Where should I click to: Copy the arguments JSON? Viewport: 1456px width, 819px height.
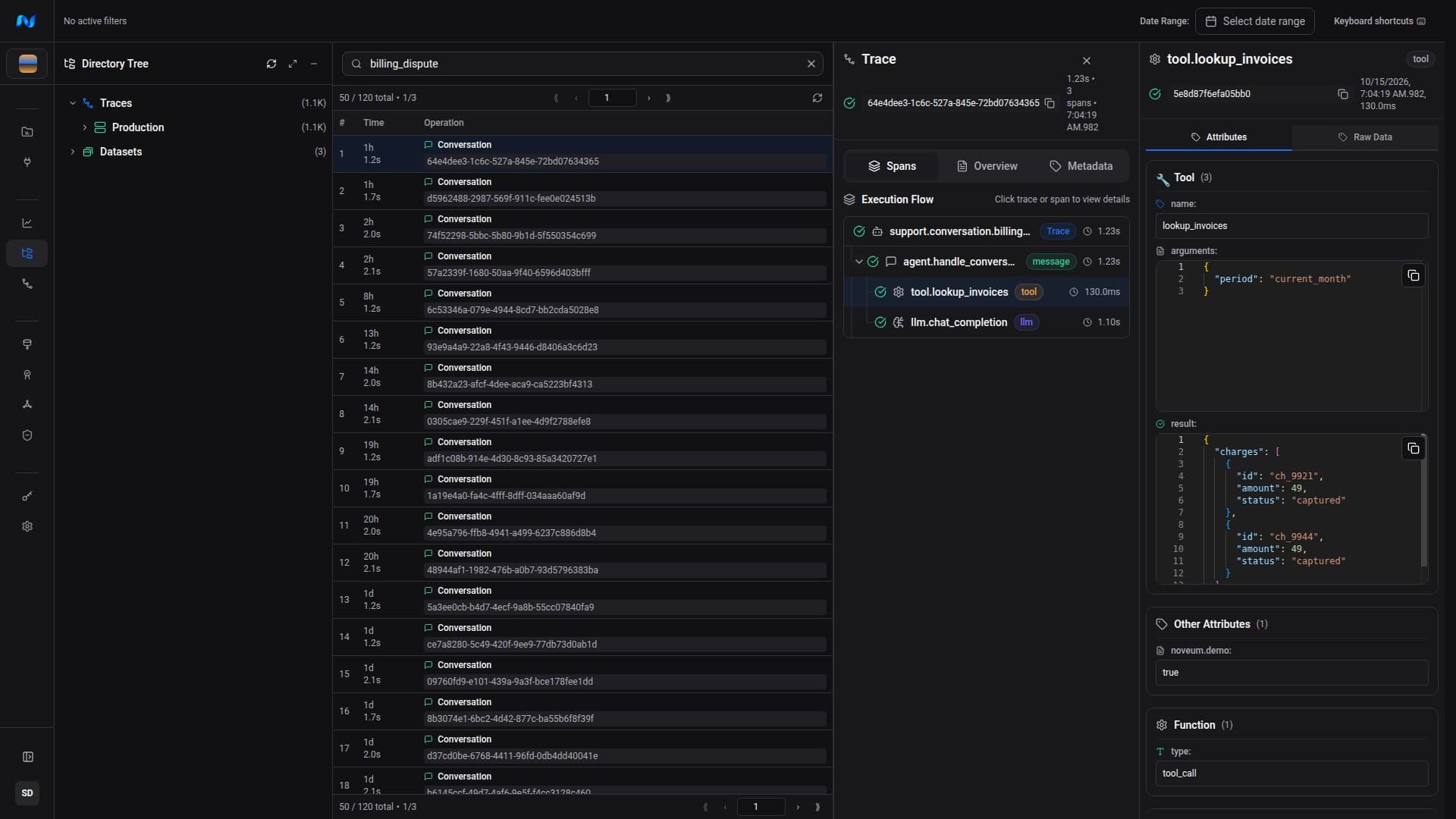1414,275
